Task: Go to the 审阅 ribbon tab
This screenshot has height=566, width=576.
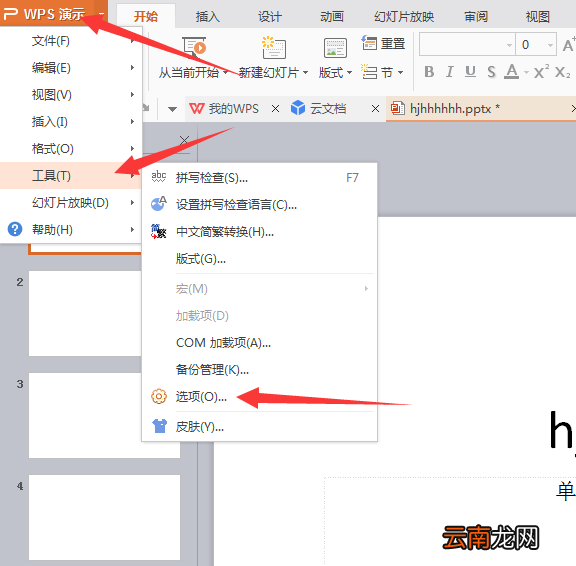Action: click(x=476, y=17)
